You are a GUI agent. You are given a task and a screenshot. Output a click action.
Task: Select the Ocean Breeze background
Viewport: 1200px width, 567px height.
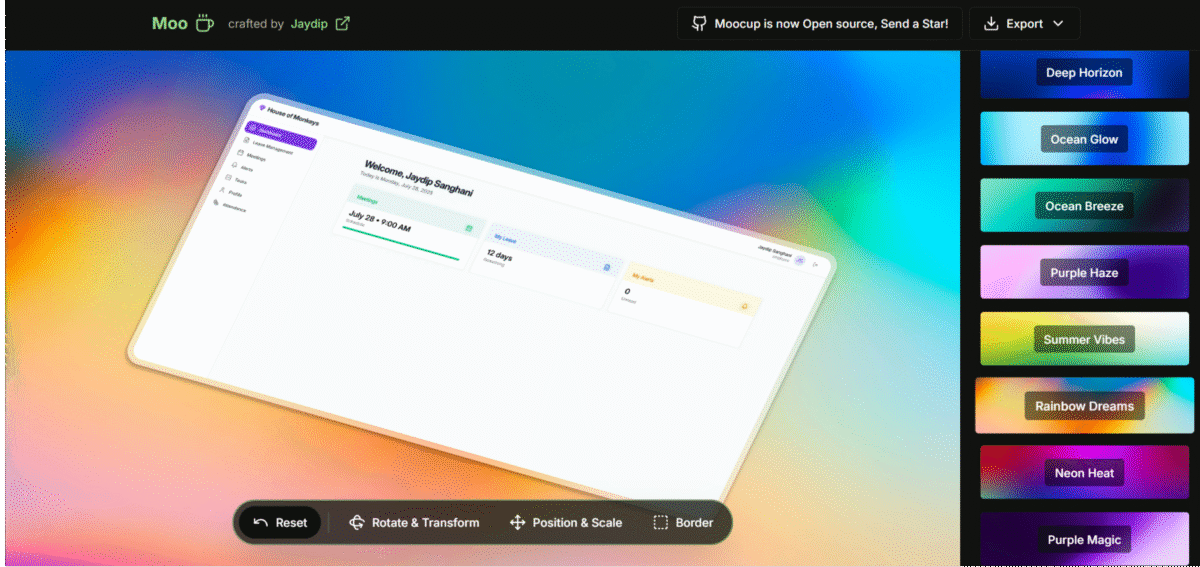coord(1085,206)
